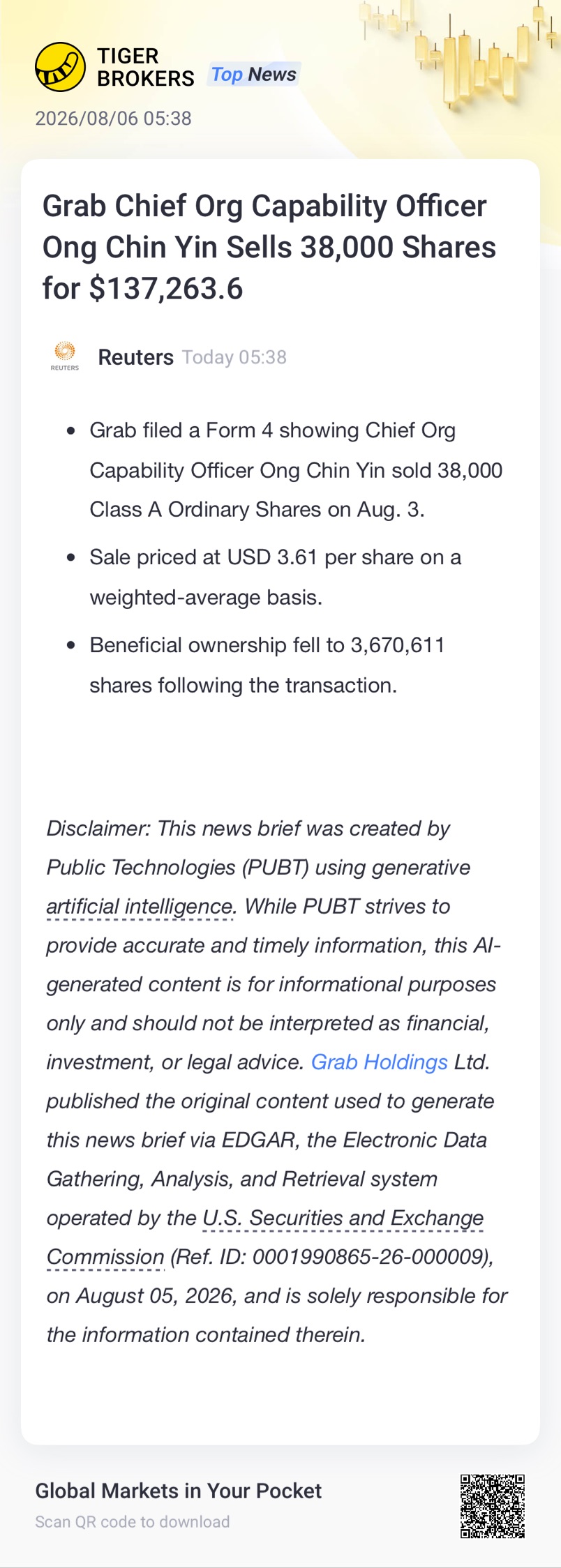Click the Tiger Brokers logo icon
561x1568 pixels.
point(61,67)
